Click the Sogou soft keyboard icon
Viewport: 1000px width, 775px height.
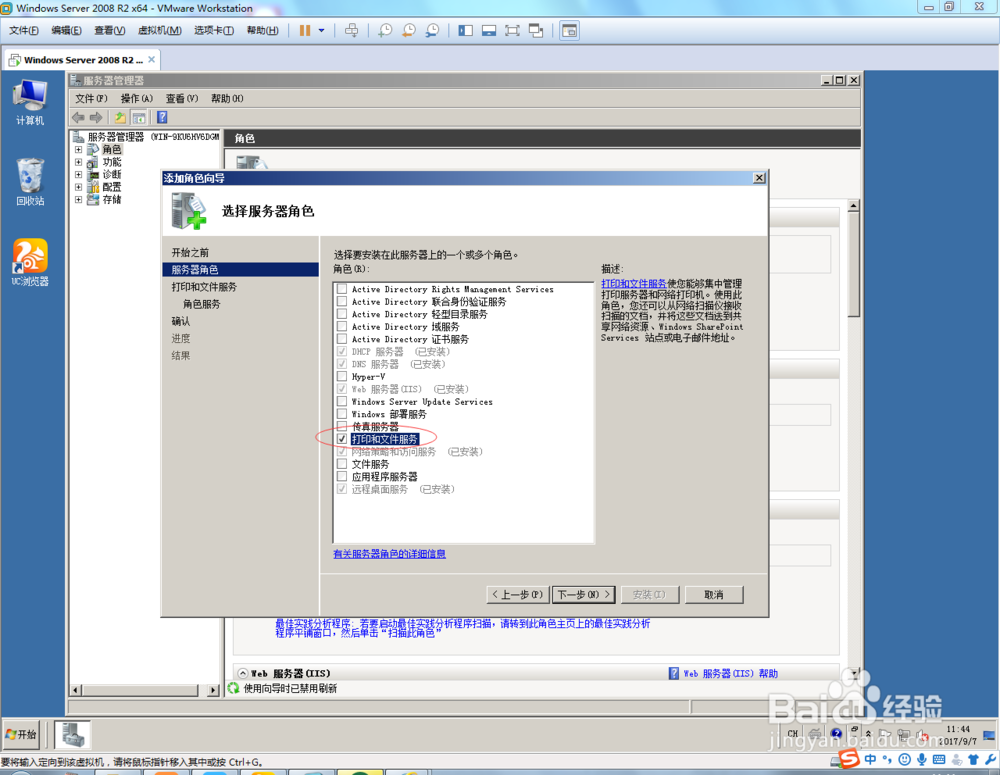tap(939, 759)
